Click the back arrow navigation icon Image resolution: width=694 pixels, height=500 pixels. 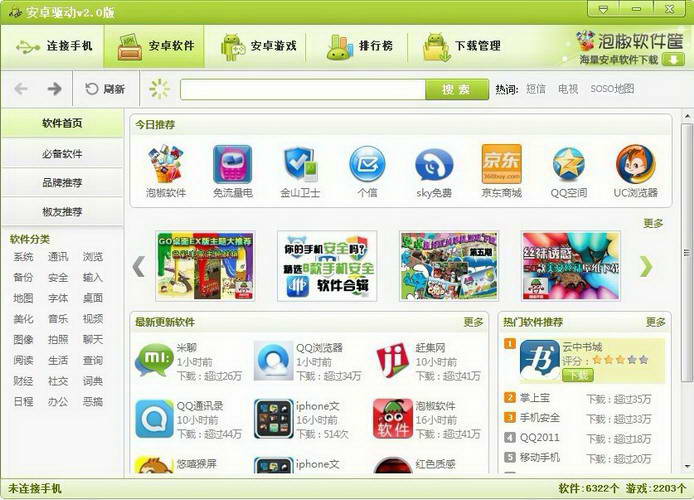point(21,89)
